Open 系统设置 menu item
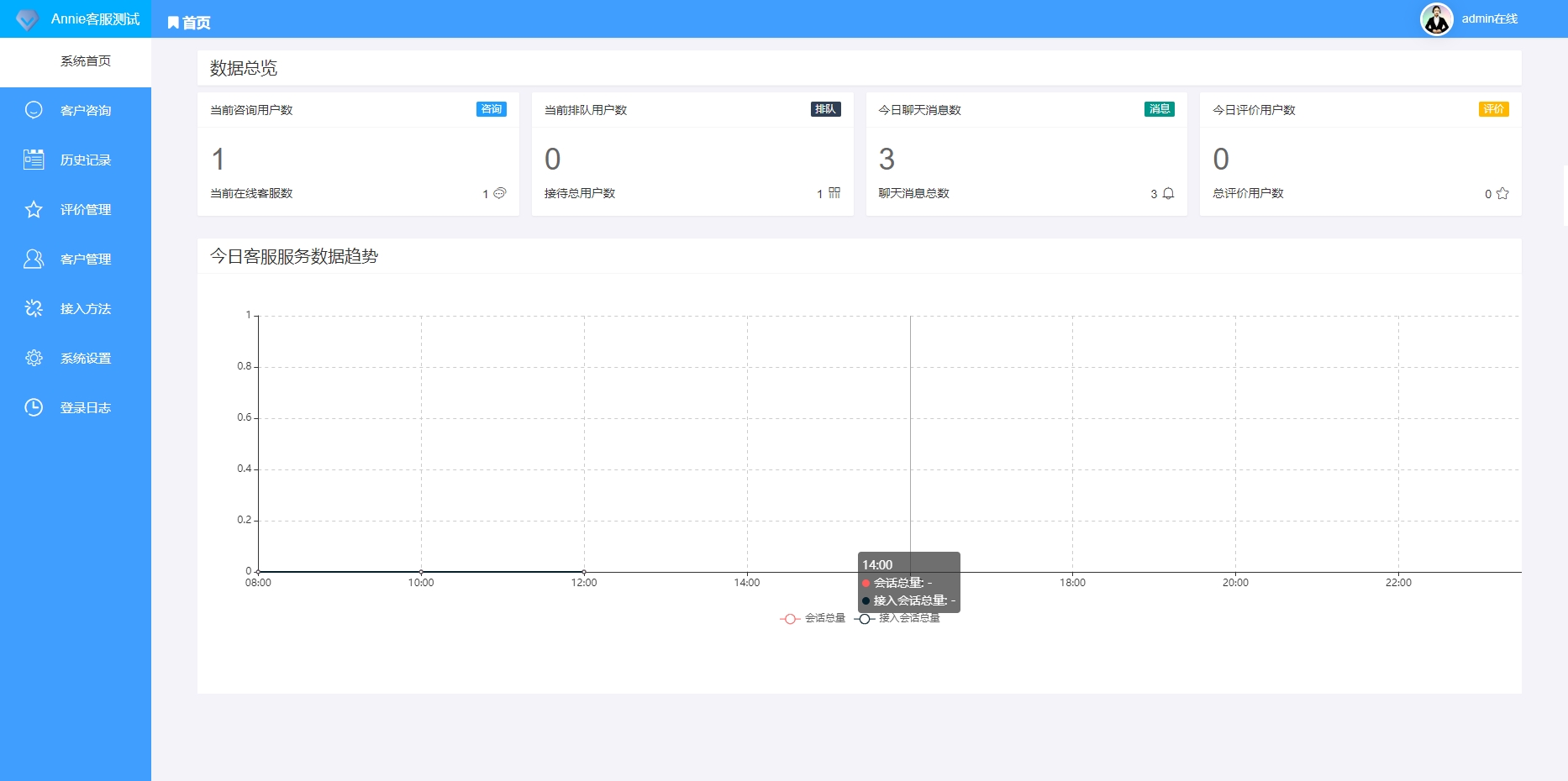 point(76,358)
